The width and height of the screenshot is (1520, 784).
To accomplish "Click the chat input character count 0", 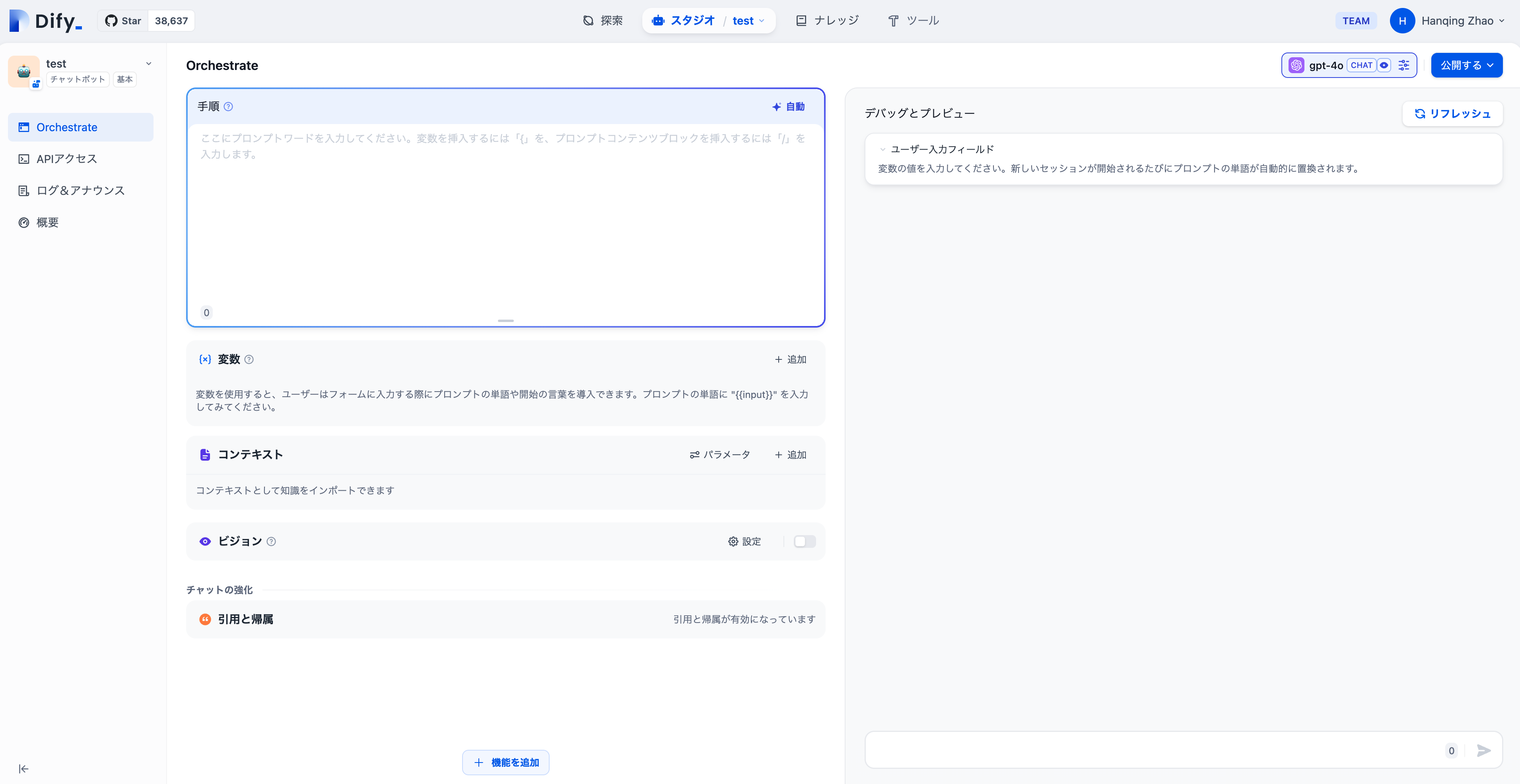I will pos(1451,750).
